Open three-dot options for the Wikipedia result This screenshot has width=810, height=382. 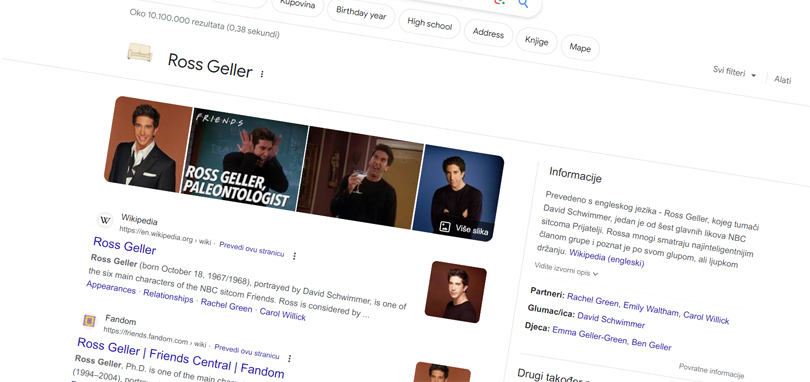[x=294, y=256]
